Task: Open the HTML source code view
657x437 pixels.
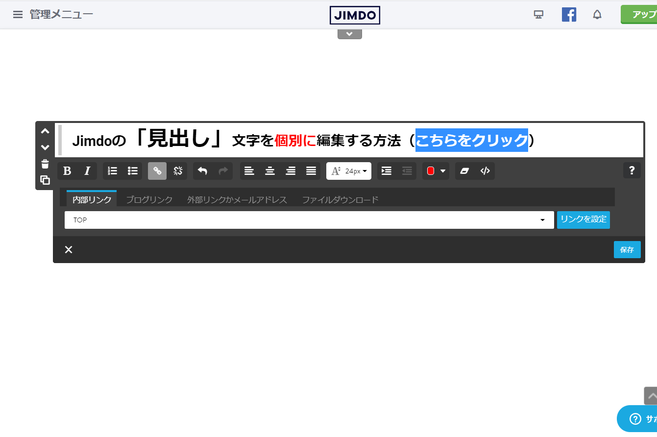Action: (x=485, y=171)
